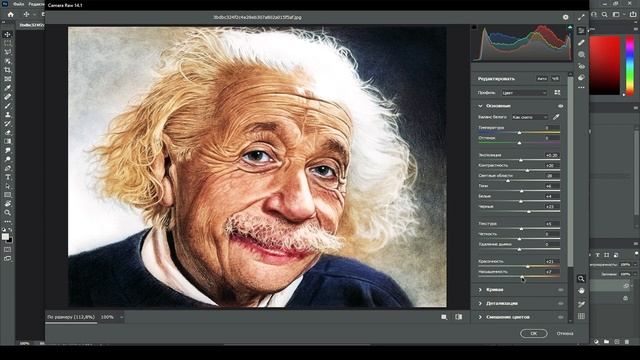This screenshot has height=360, width=640.
Task: Select the Move tool in Photoshop toolbar
Action: coord(7,34)
